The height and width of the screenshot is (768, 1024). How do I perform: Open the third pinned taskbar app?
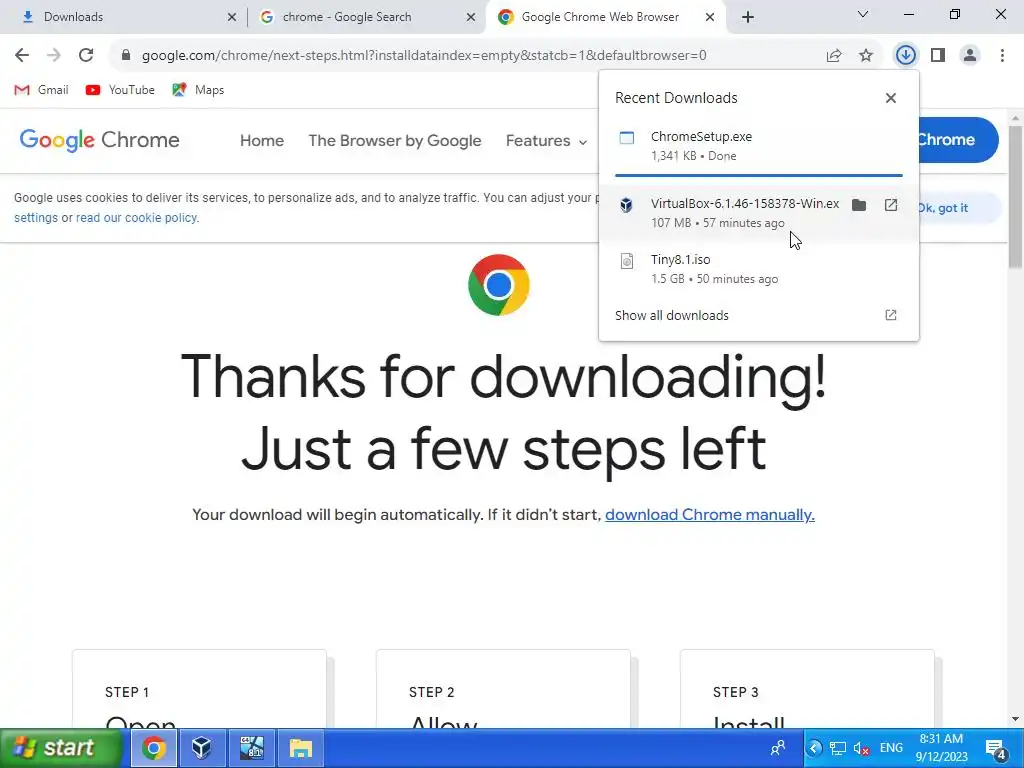(x=251, y=748)
